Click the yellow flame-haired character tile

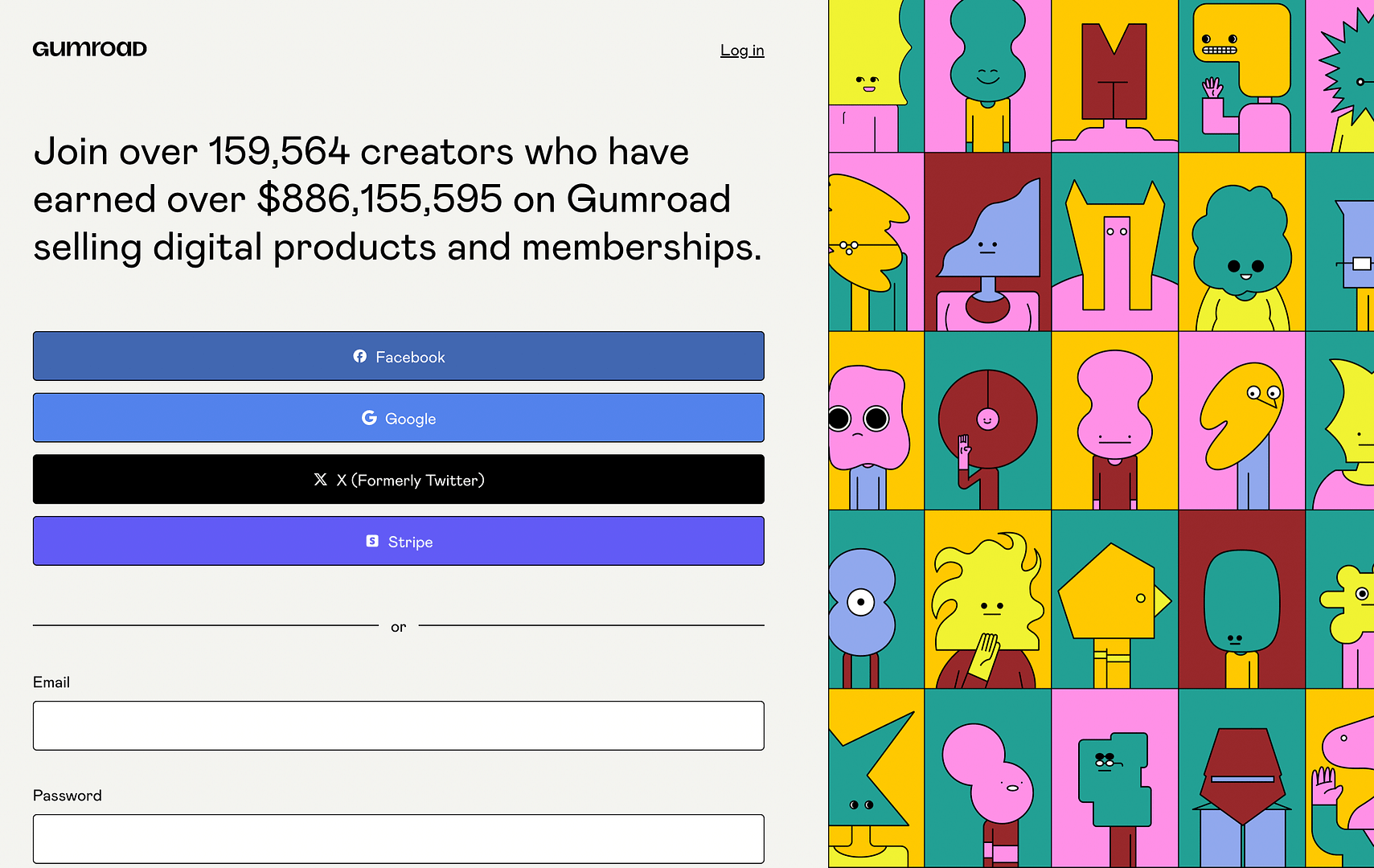tap(988, 599)
